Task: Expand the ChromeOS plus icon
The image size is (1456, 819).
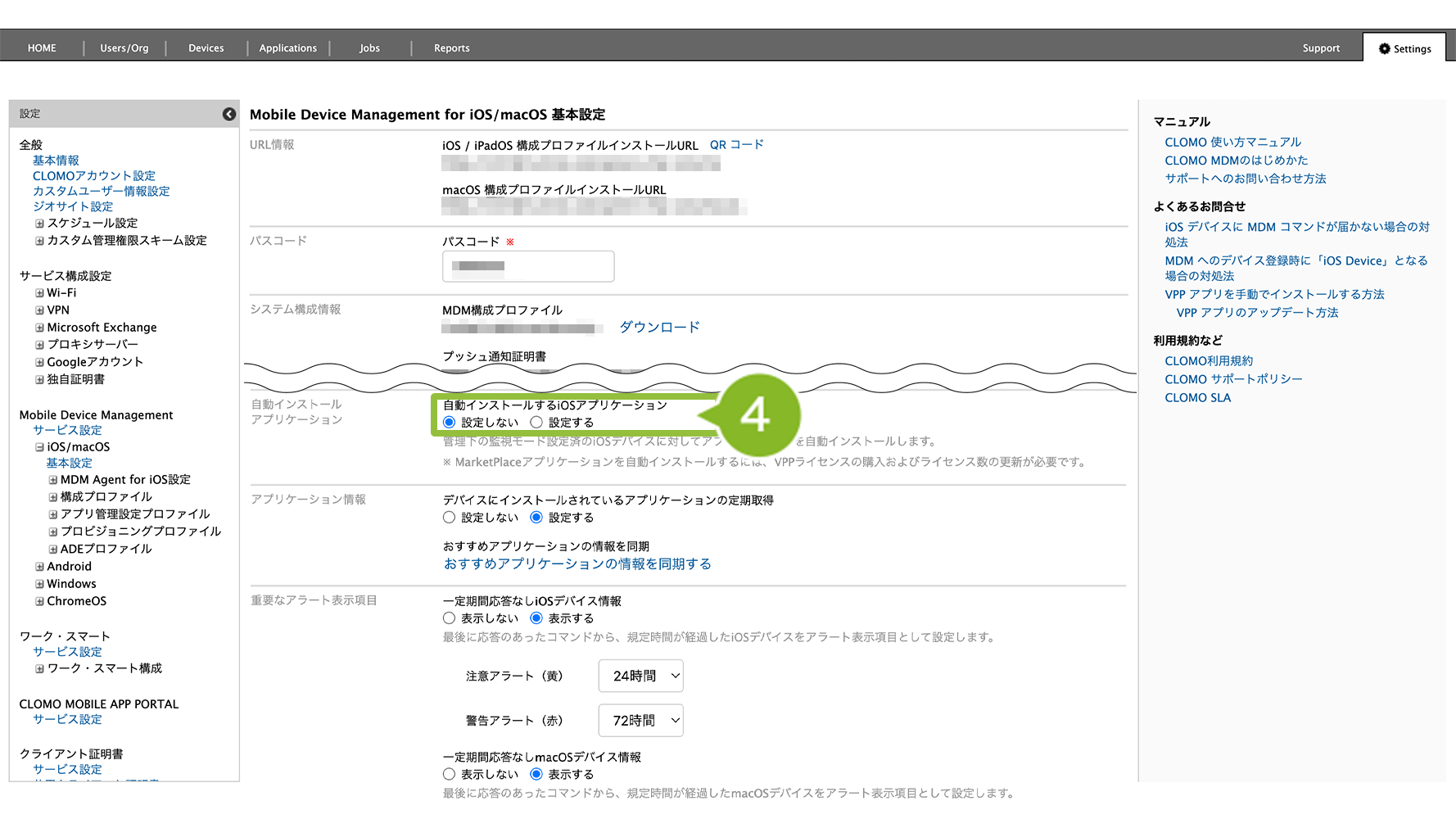Action: pyautogui.click(x=39, y=601)
